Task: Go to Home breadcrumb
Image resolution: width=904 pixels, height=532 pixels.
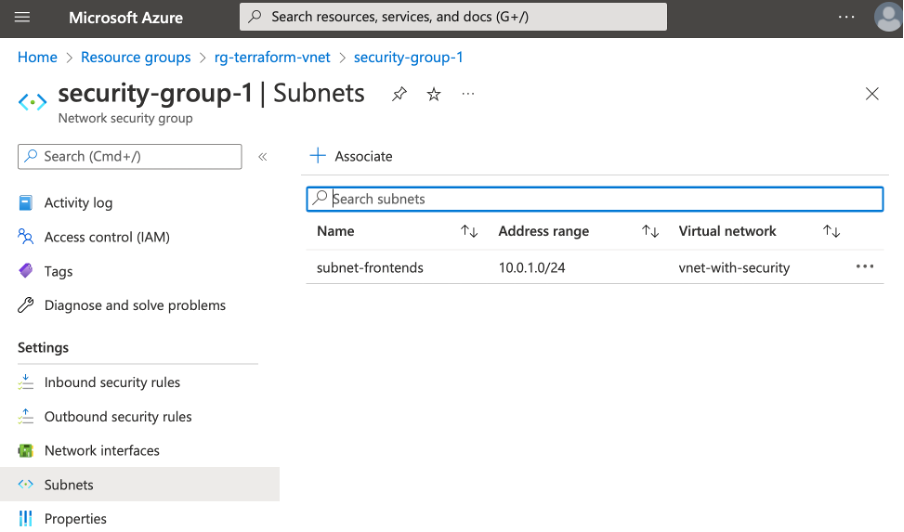Action: [37, 57]
